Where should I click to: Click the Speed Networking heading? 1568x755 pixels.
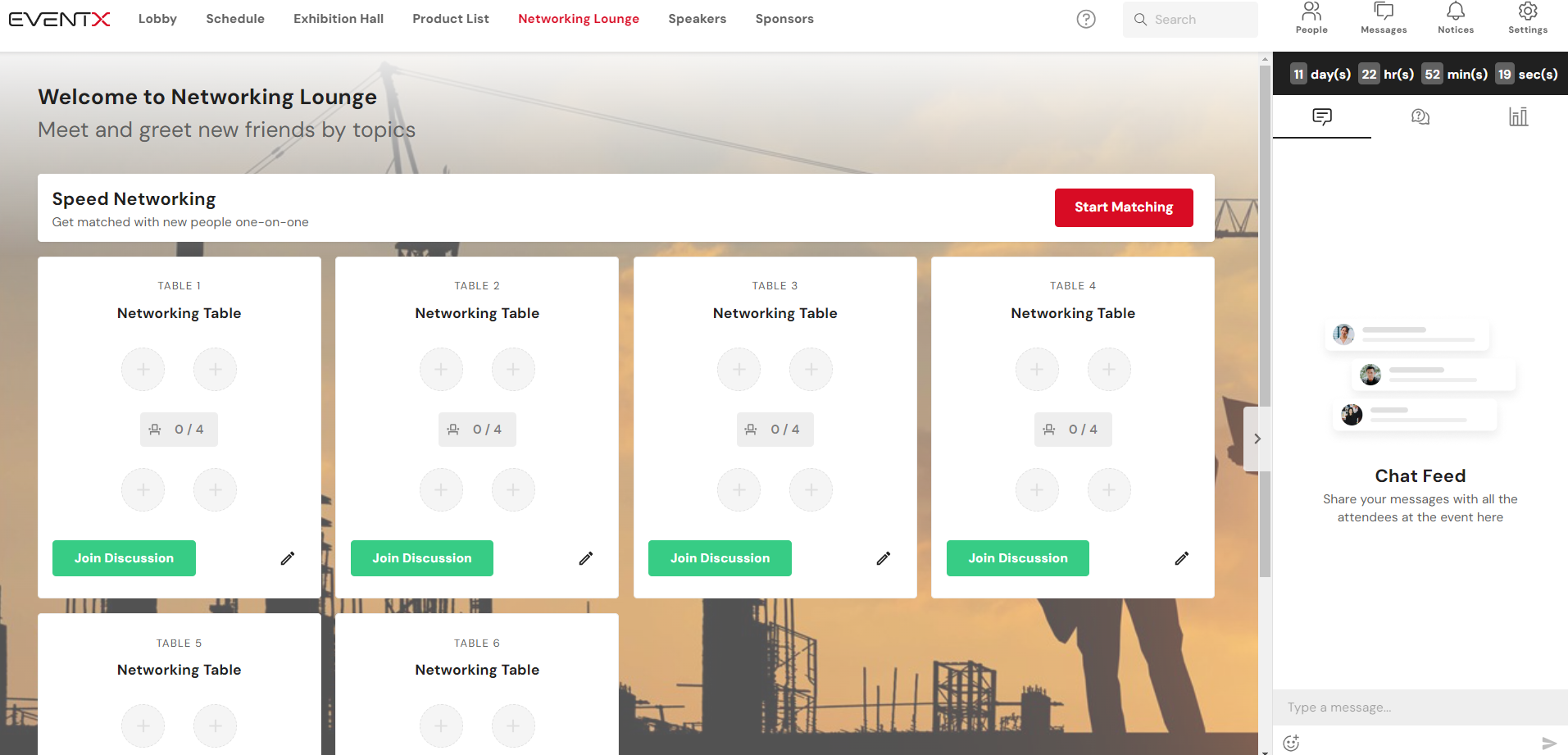point(134,199)
